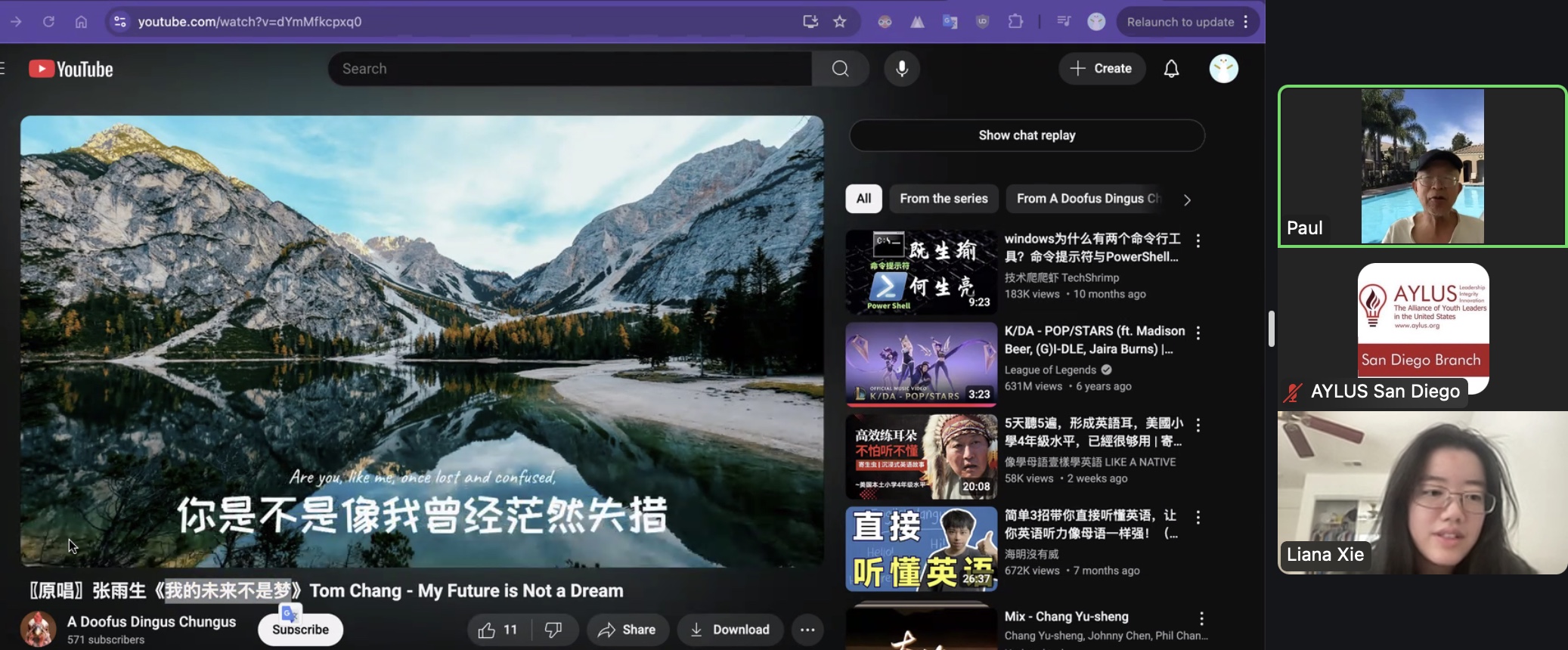The height and width of the screenshot is (650, 1568).
Task: Open the triangle extension icon in toolbar
Action: click(x=917, y=22)
